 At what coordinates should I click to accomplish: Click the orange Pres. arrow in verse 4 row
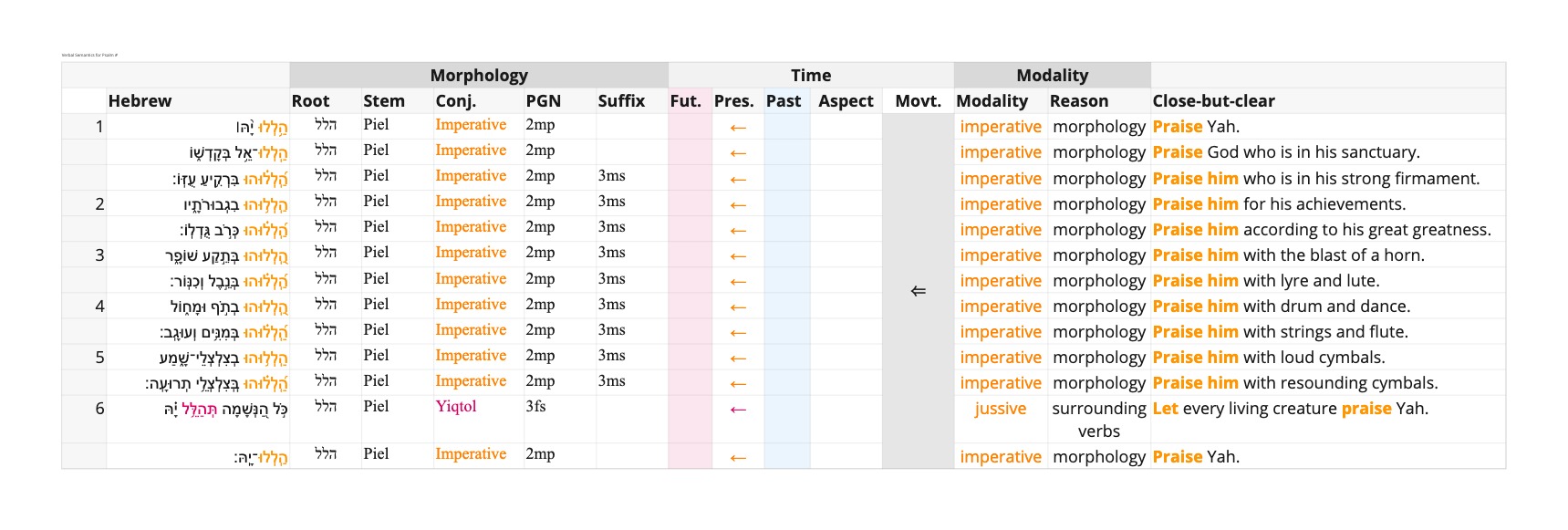point(738,307)
